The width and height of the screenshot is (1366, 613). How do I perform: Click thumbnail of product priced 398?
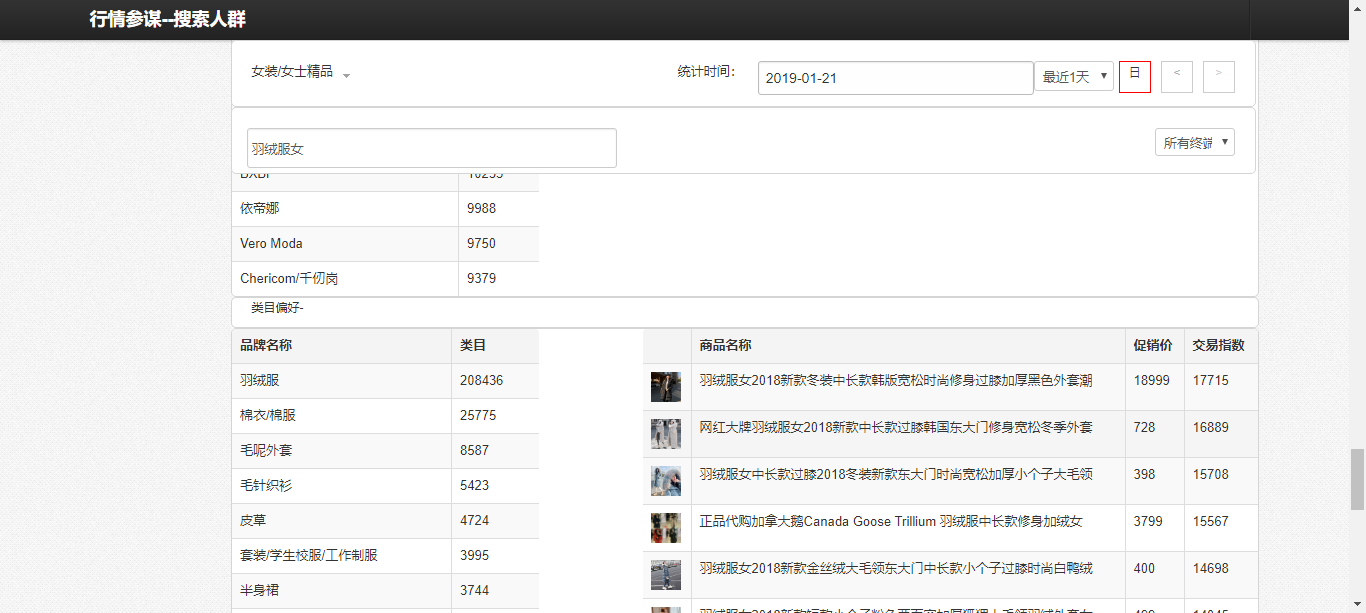666,481
